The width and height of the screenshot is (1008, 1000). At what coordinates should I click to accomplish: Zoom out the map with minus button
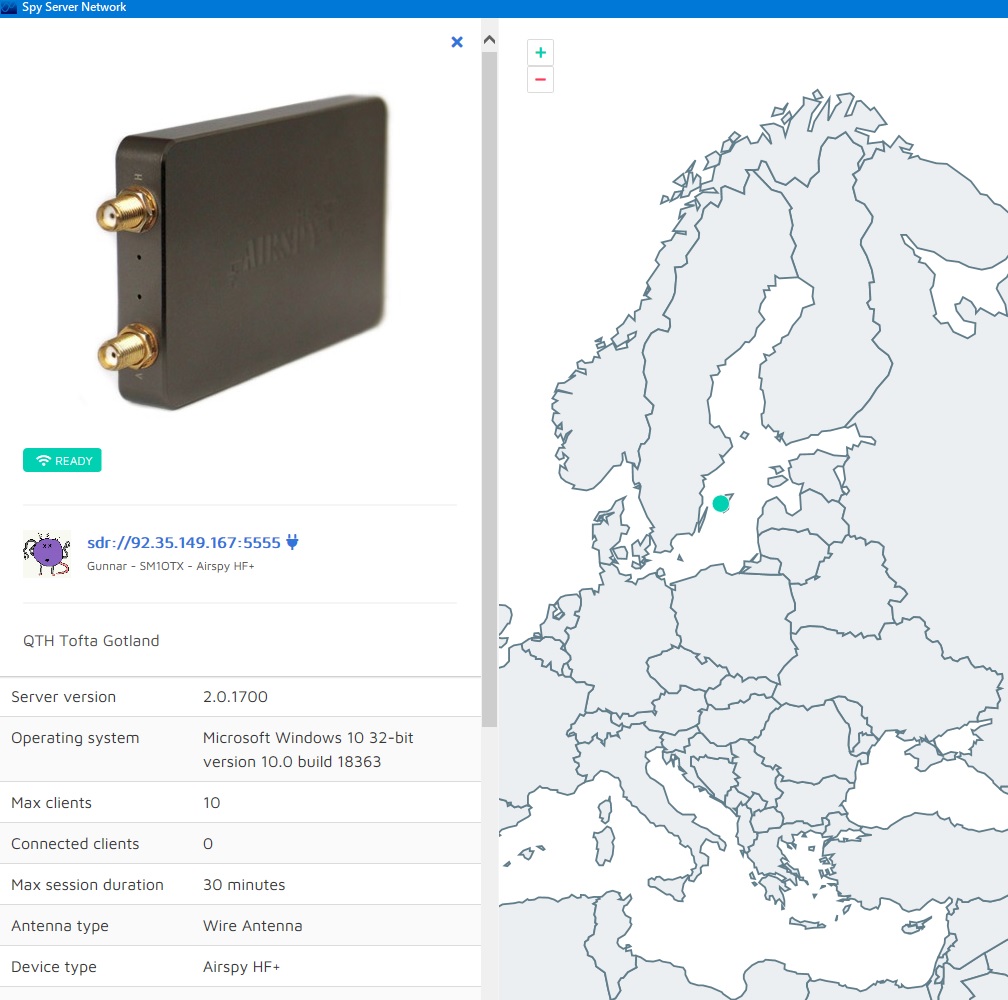pyautogui.click(x=540, y=80)
